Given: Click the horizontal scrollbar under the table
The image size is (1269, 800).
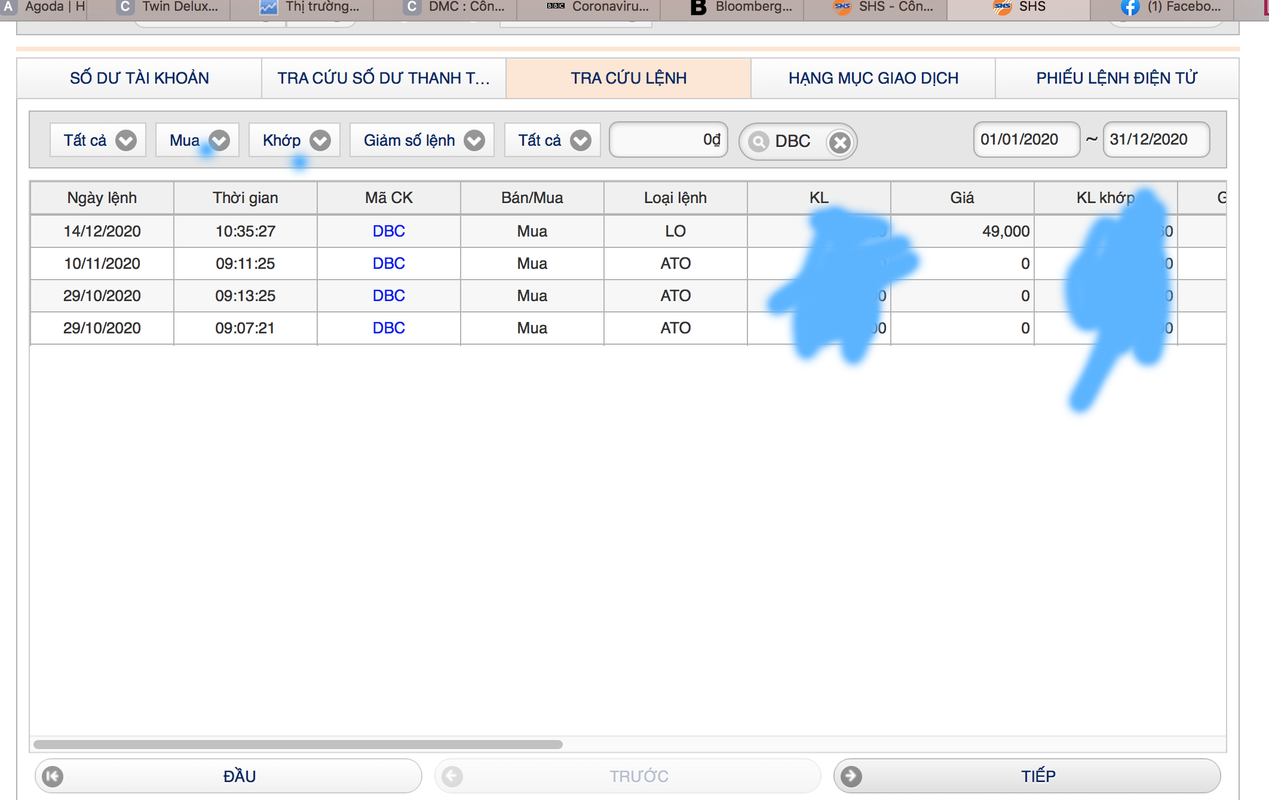Looking at the screenshot, I should click(298, 744).
